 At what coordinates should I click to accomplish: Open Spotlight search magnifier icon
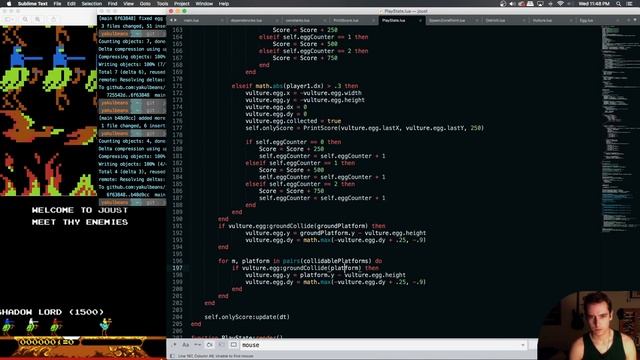pyautogui.click(x=619, y=4)
